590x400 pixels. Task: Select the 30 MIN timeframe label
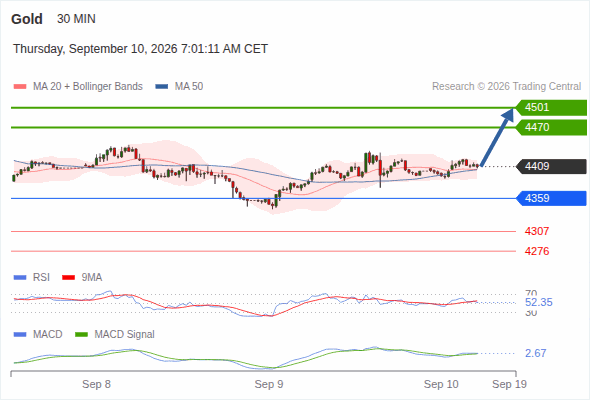(76, 19)
